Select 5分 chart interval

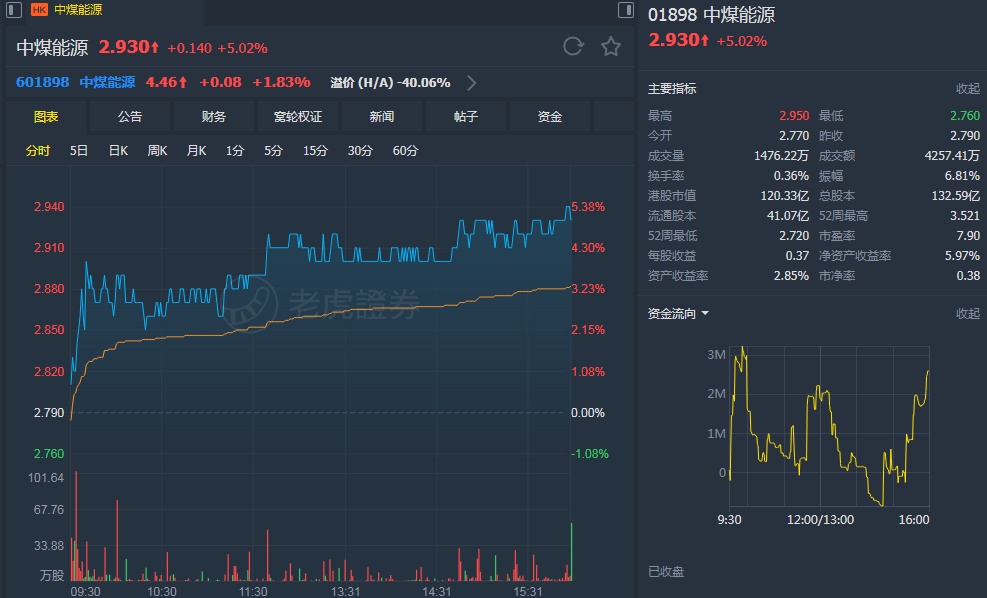click(x=273, y=150)
